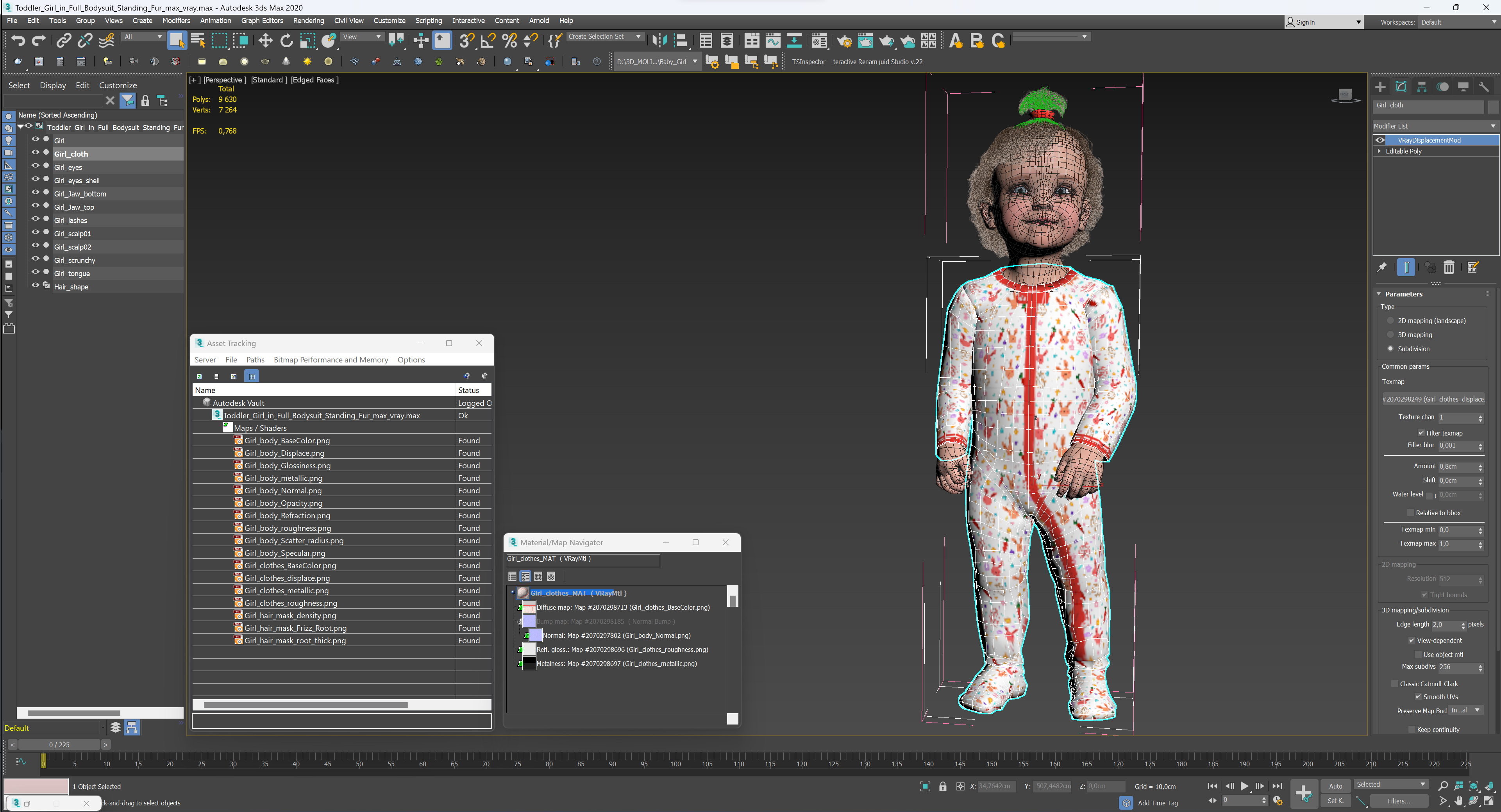Toggle the Percent Snap icon
This screenshot has height=812, width=1501.
tap(509, 40)
